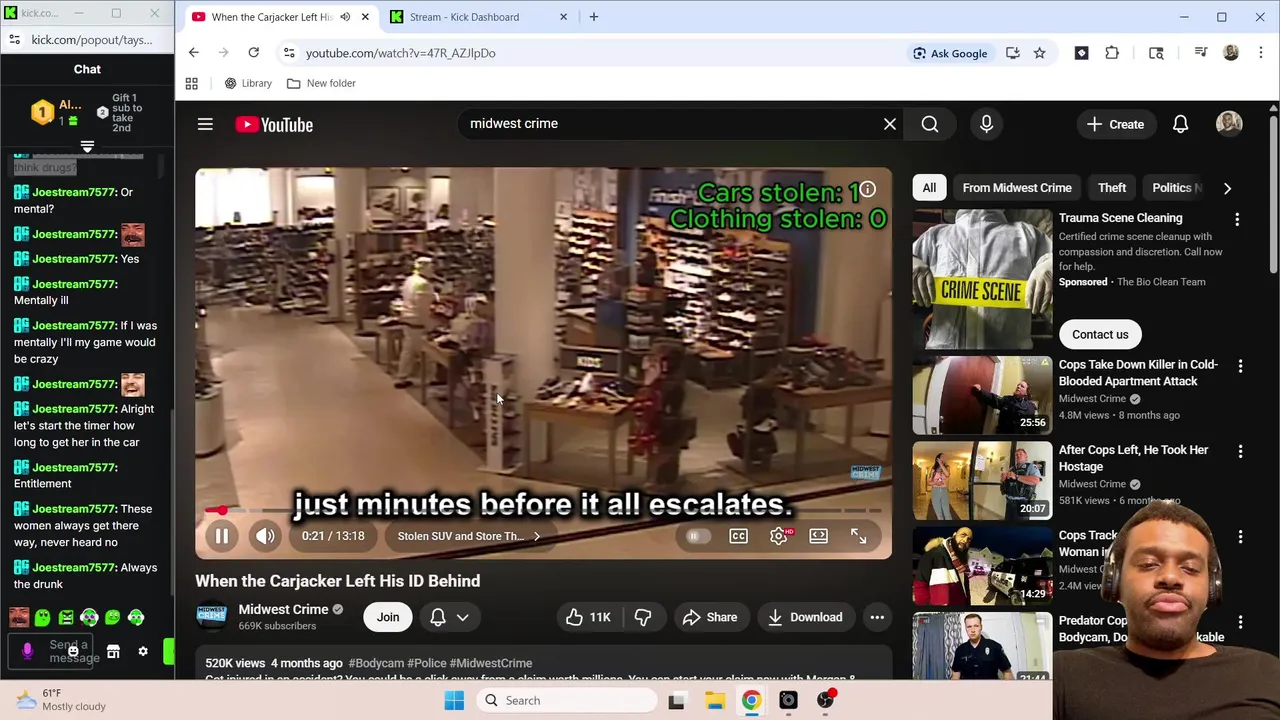Clear the 'midwest crime' search text
Screen dimensions: 1280x720
(x=890, y=124)
